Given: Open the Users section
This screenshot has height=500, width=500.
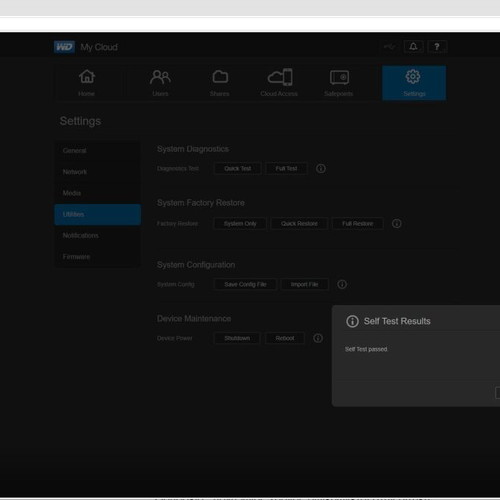Looking at the screenshot, I should tap(160, 83).
